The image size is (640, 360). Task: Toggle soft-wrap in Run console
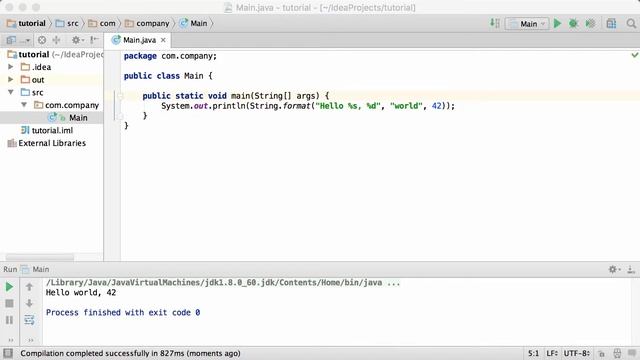(29, 320)
